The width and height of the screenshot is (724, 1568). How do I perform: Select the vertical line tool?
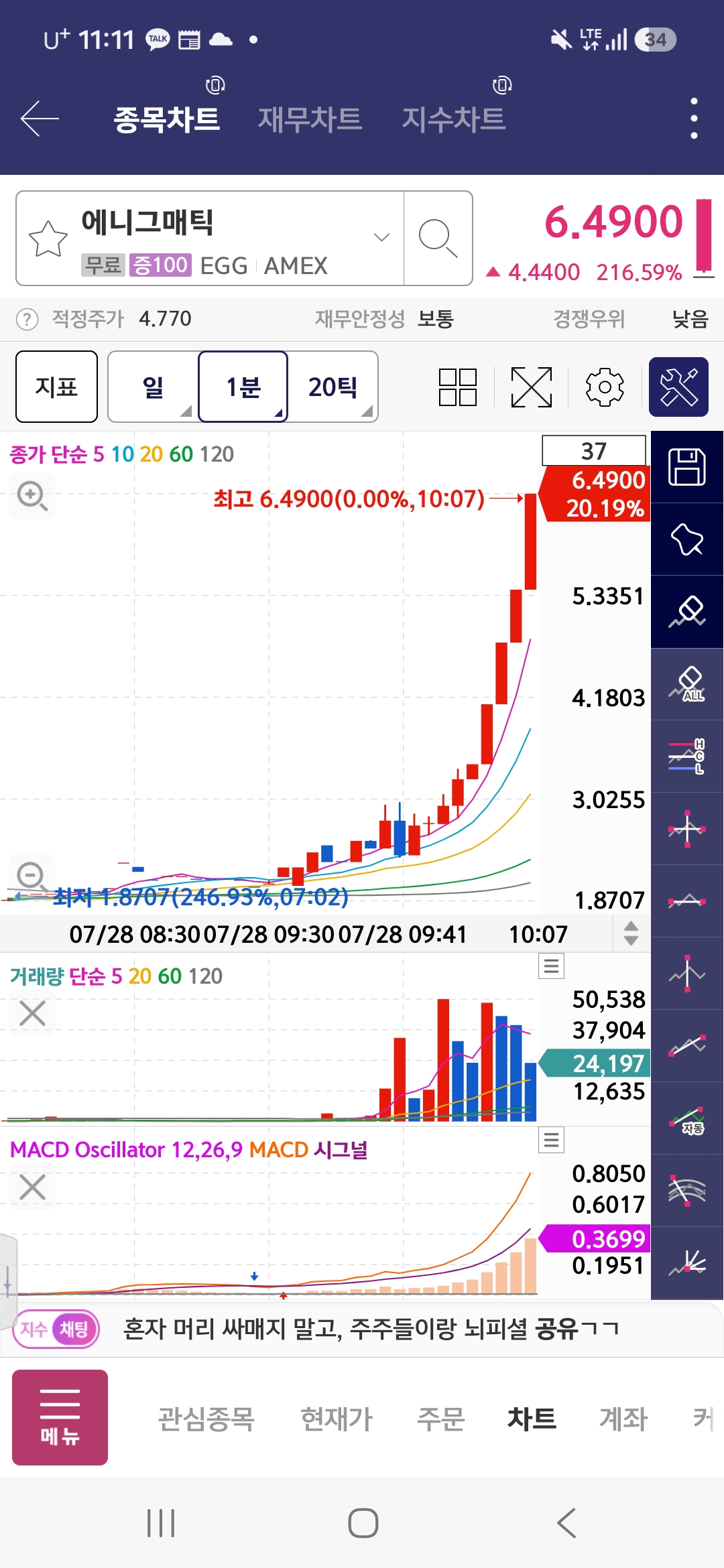tap(687, 974)
